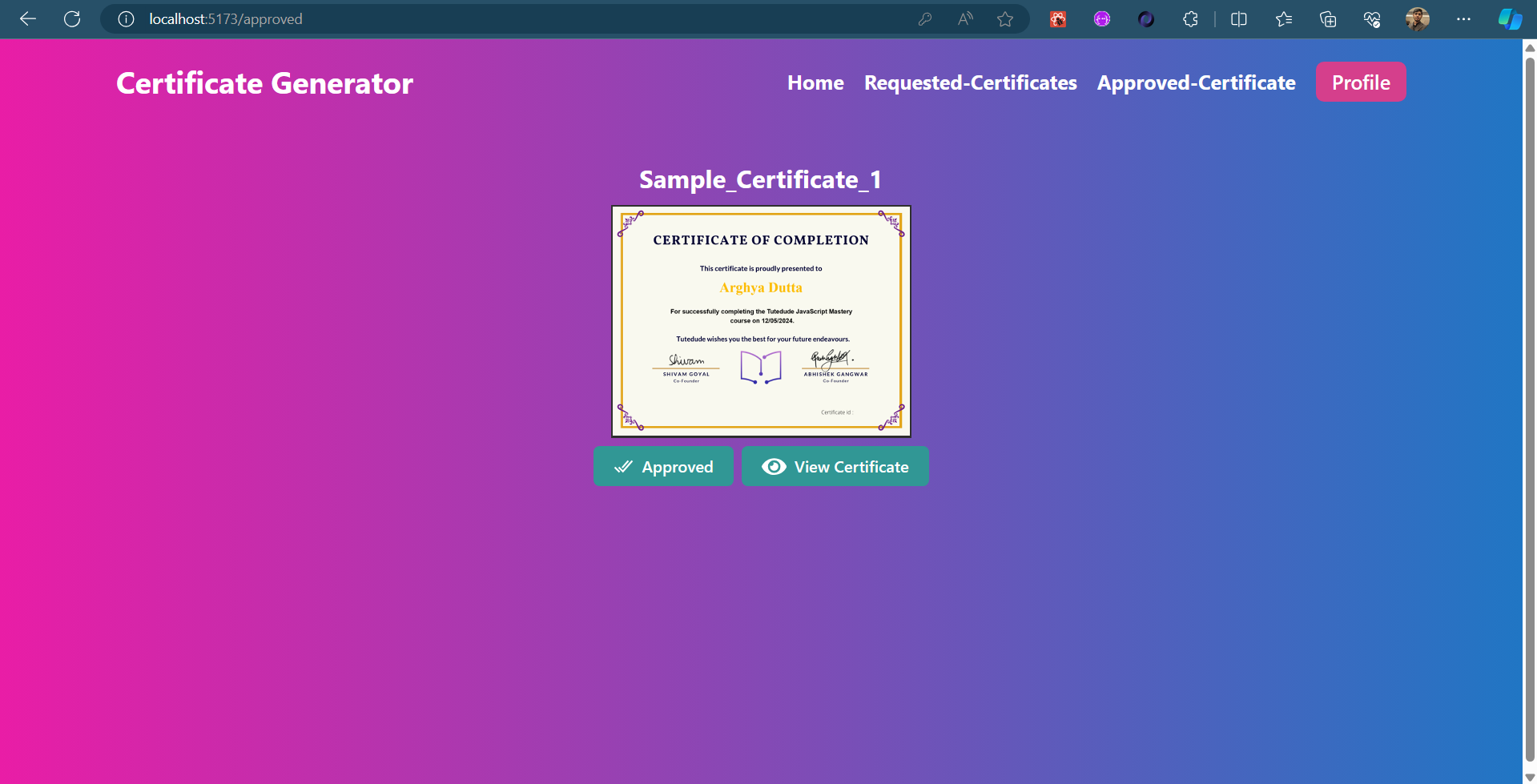Click the Approved status button
This screenshot has height=784, width=1537.
coord(663,466)
